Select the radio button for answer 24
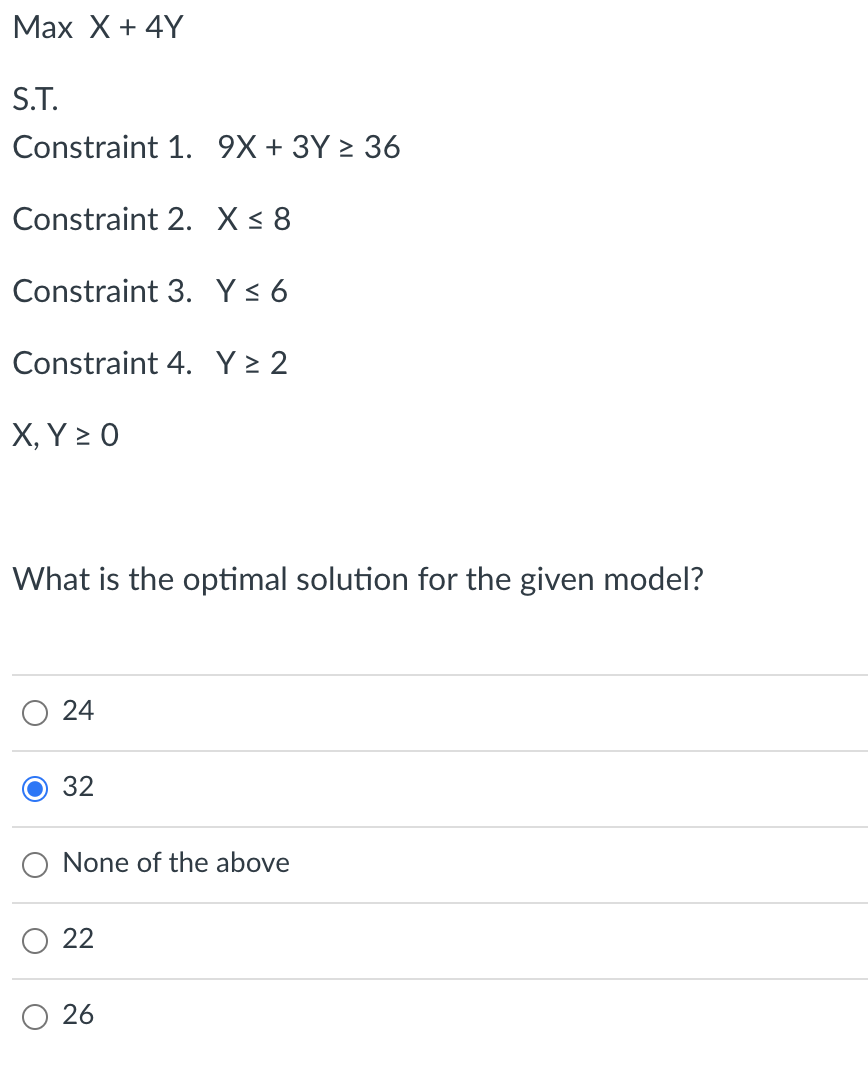 point(35,713)
